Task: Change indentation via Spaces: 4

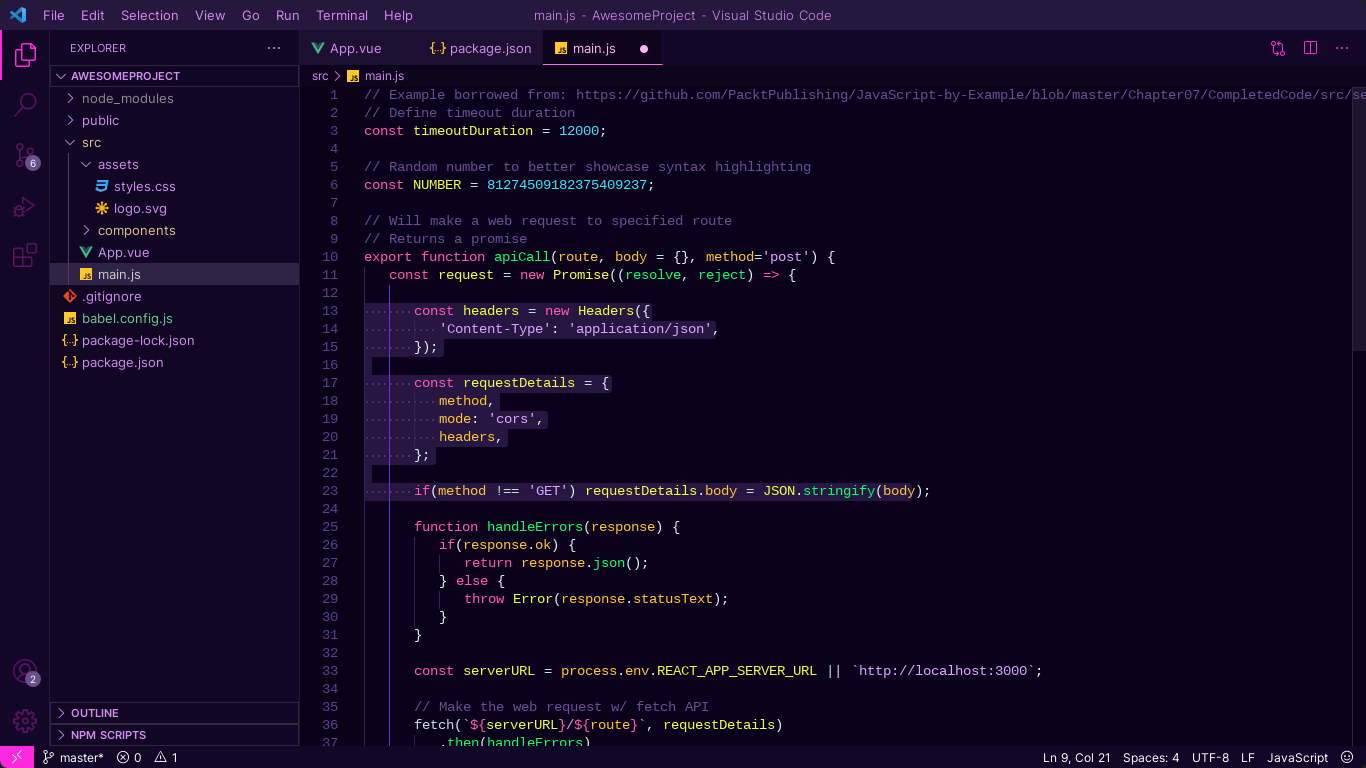Action: click(x=1150, y=757)
